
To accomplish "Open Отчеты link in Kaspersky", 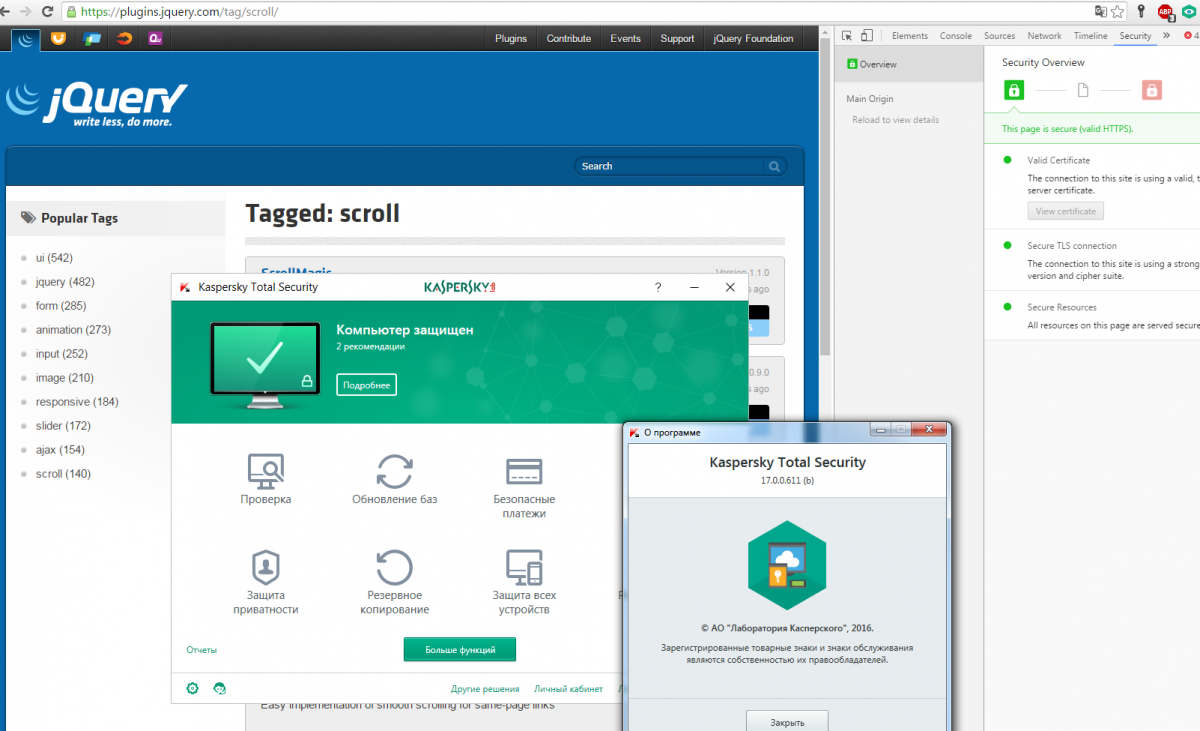I will click(x=201, y=650).
